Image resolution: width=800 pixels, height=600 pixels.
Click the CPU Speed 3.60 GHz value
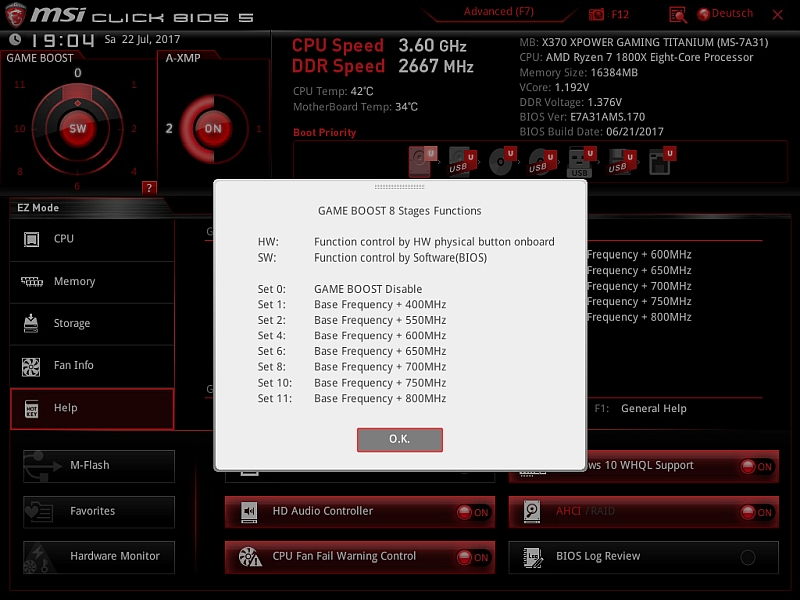tap(432, 45)
